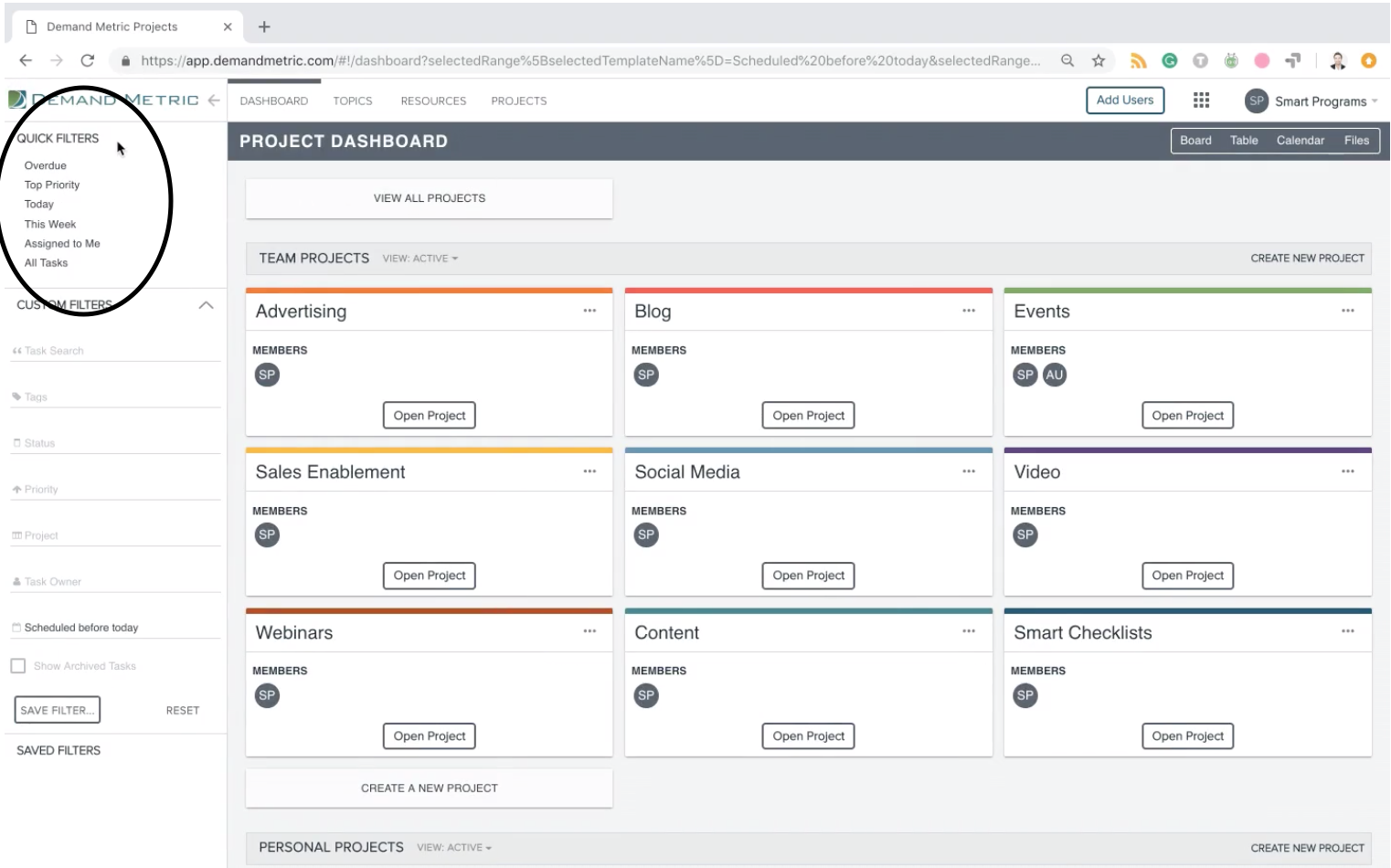The width and height of the screenshot is (1391, 868).
Task: Open Topics nav tab
Action: tap(353, 101)
